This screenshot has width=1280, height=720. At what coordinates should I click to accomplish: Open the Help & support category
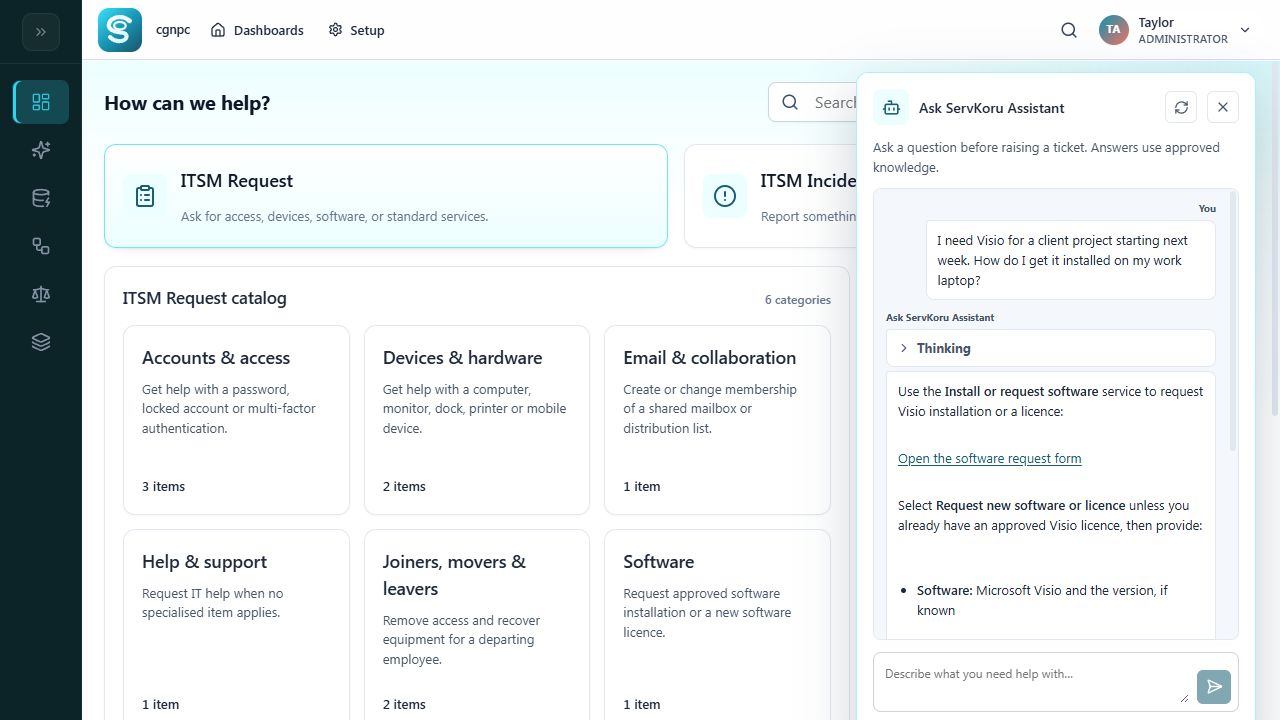coord(237,624)
